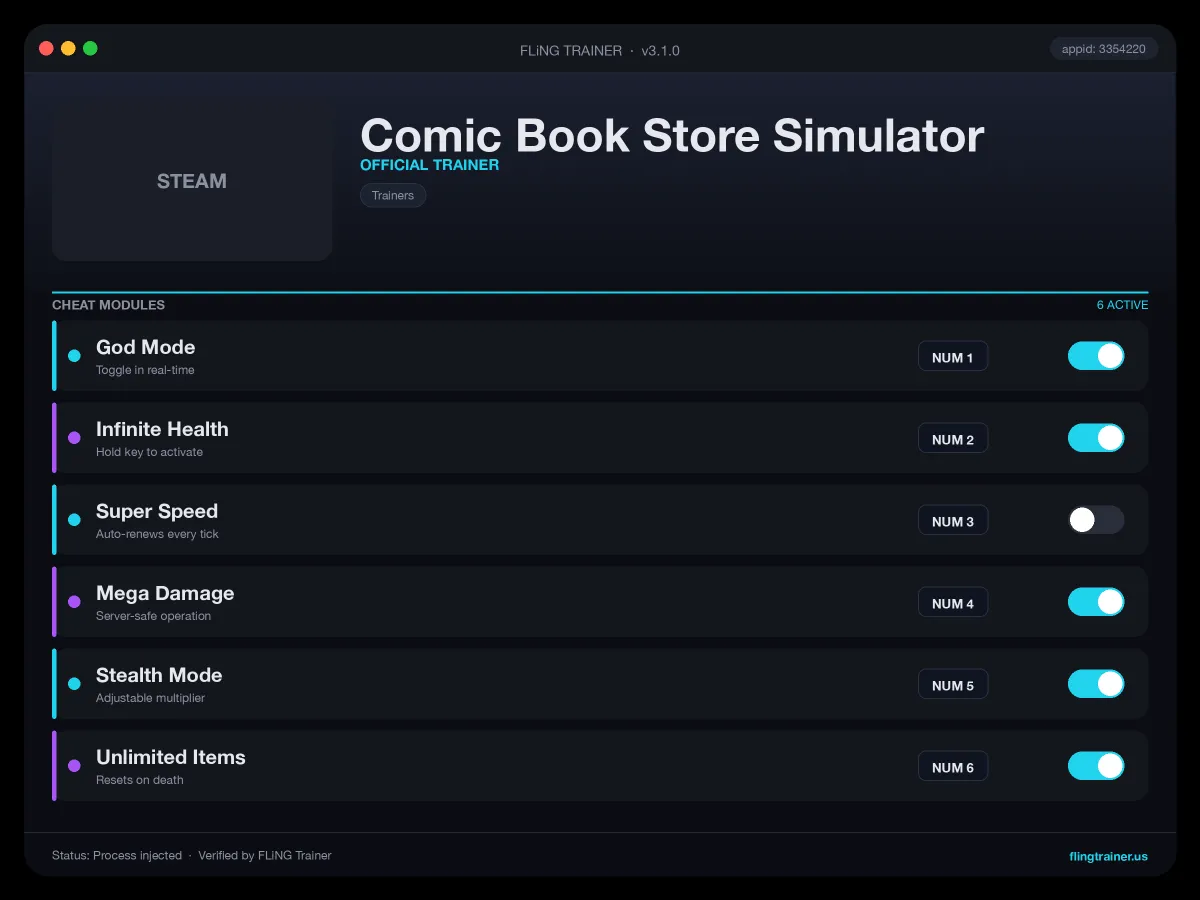1200x900 pixels.
Task: Click the Unlimited Items title text
Action: point(171,757)
